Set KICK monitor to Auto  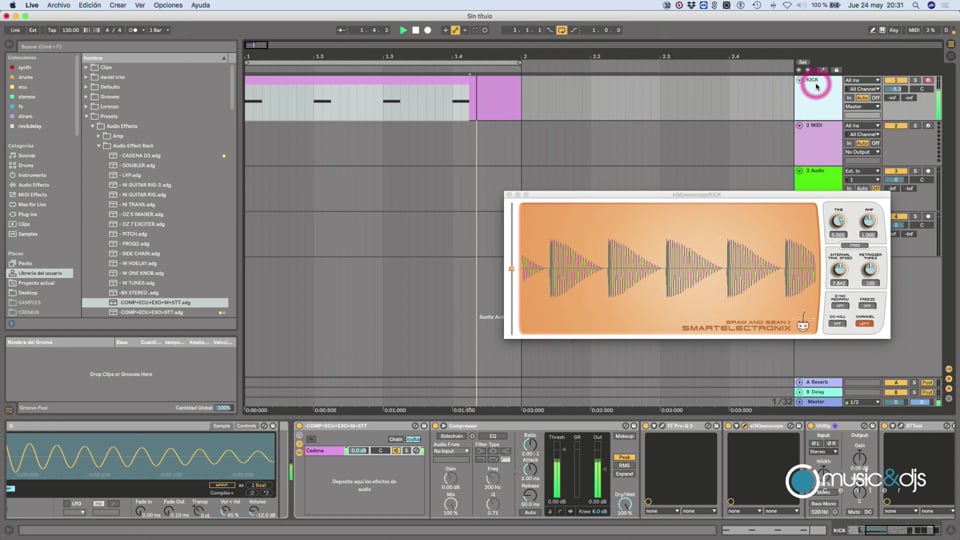(862, 98)
